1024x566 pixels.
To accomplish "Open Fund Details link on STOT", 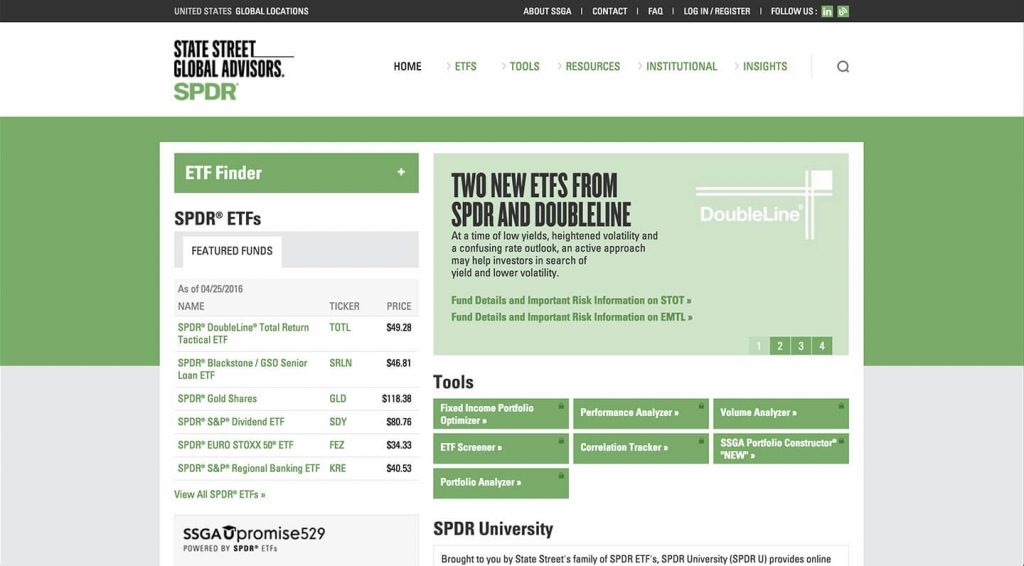I will click(571, 300).
